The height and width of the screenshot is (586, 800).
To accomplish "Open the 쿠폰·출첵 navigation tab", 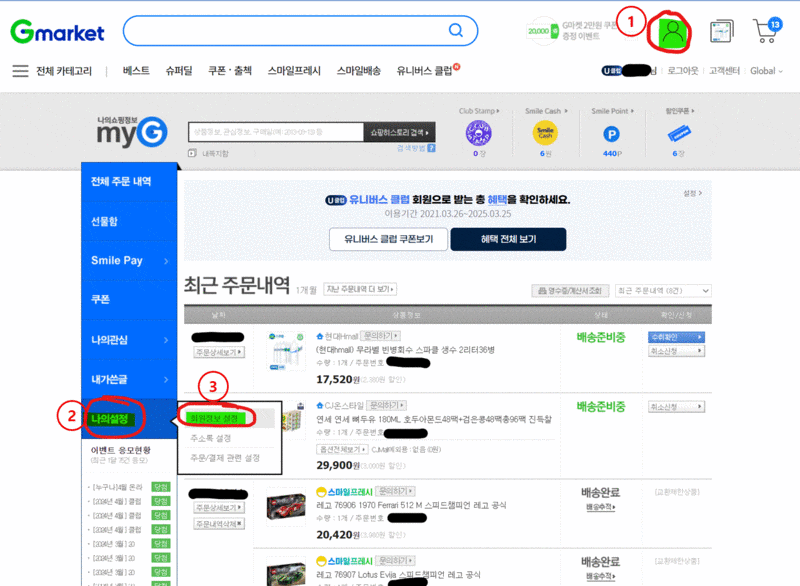I will (230, 71).
